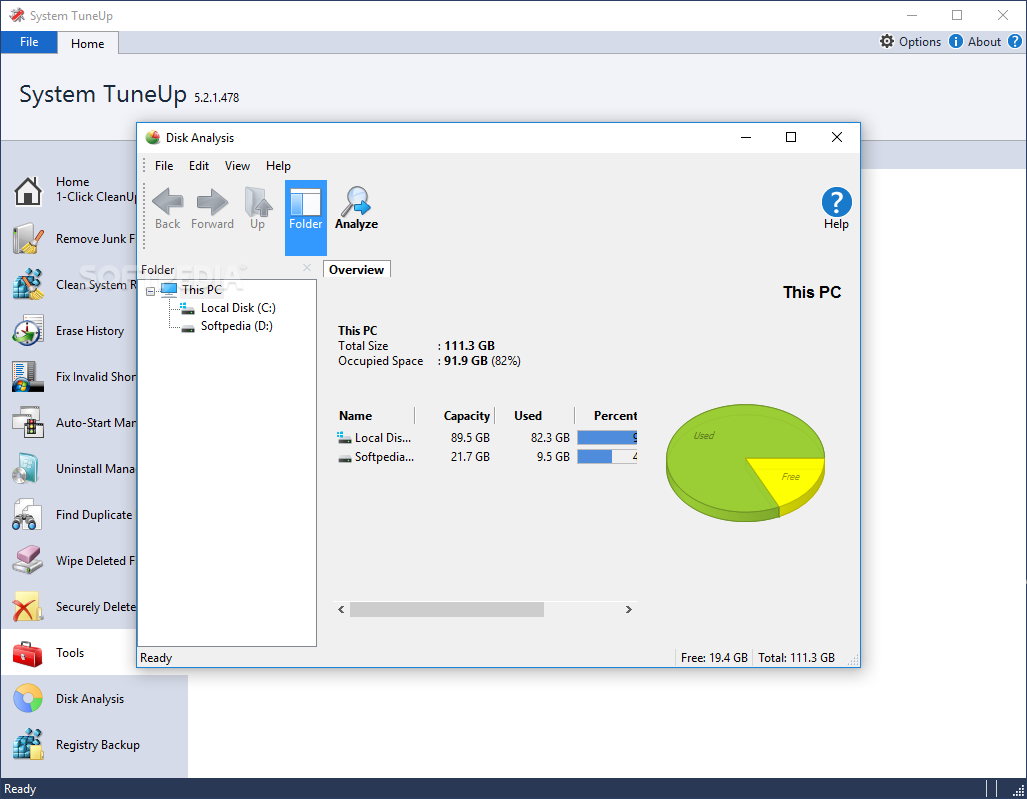Close the Folder pane with X
1027x799 pixels.
click(x=307, y=268)
